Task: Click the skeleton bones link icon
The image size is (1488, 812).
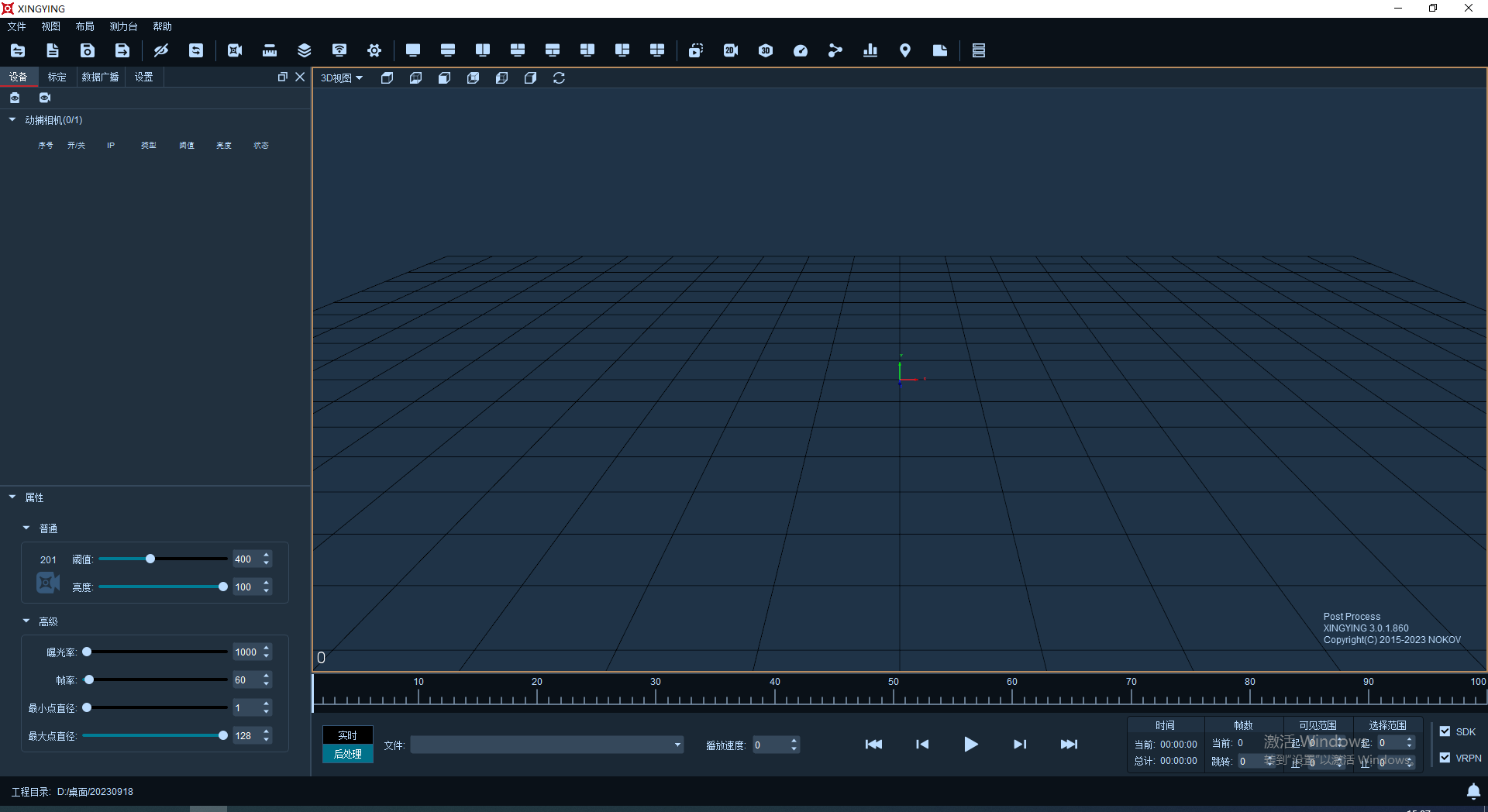Action: 835,50
